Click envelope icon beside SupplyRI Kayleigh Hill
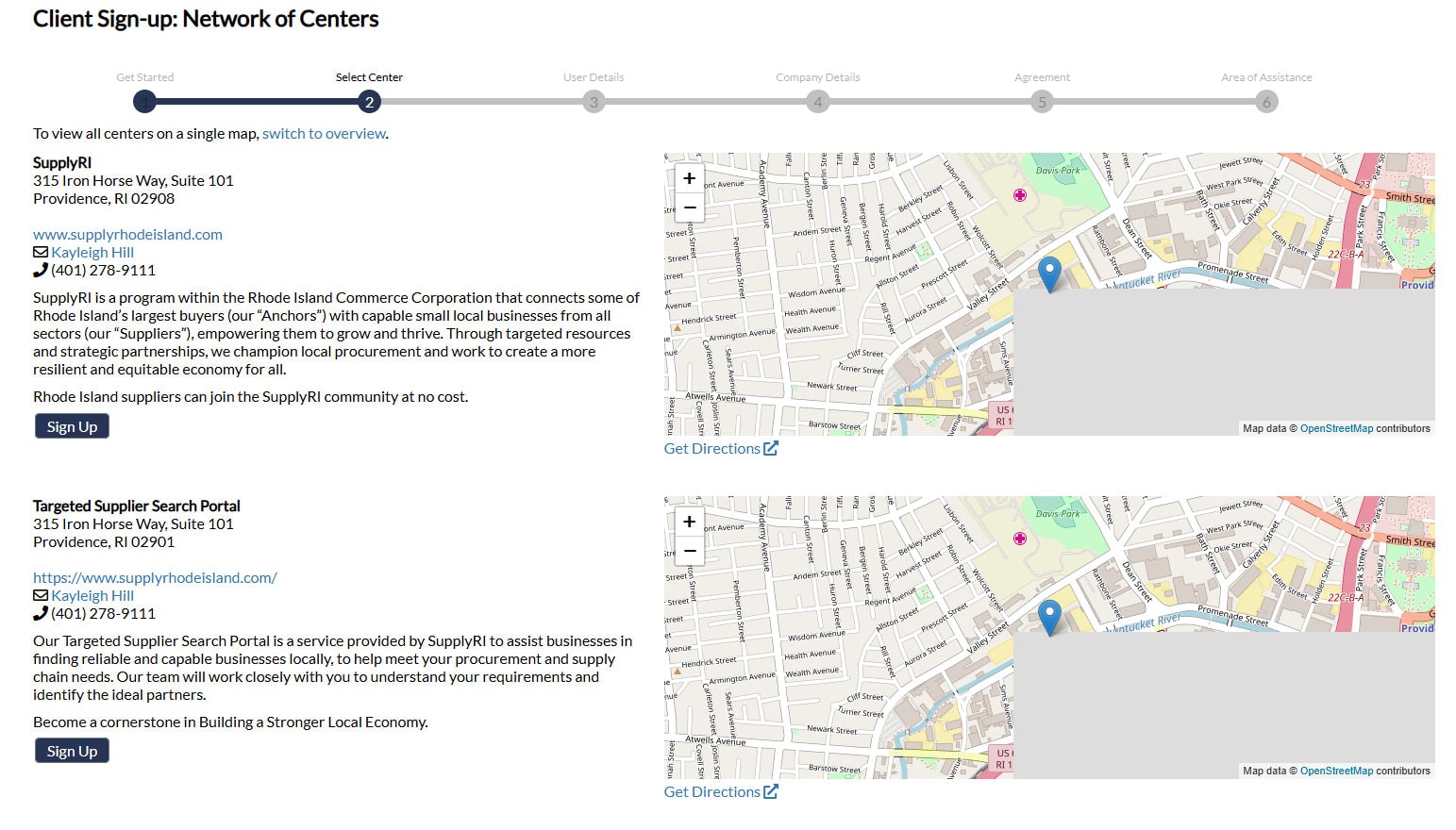The image size is (1456, 830). click(41, 252)
